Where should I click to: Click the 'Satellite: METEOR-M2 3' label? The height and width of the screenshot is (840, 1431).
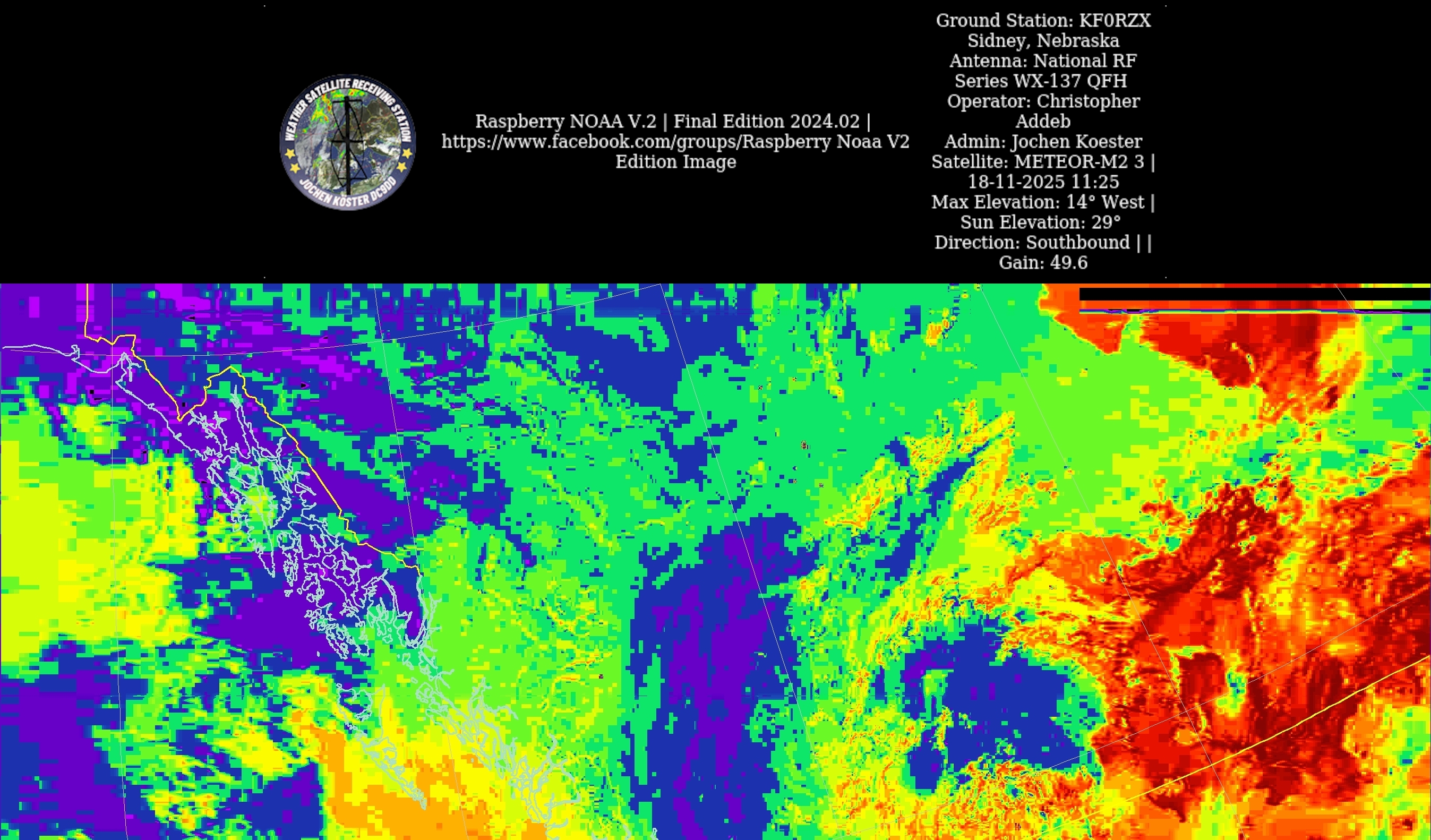[x=1037, y=162]
